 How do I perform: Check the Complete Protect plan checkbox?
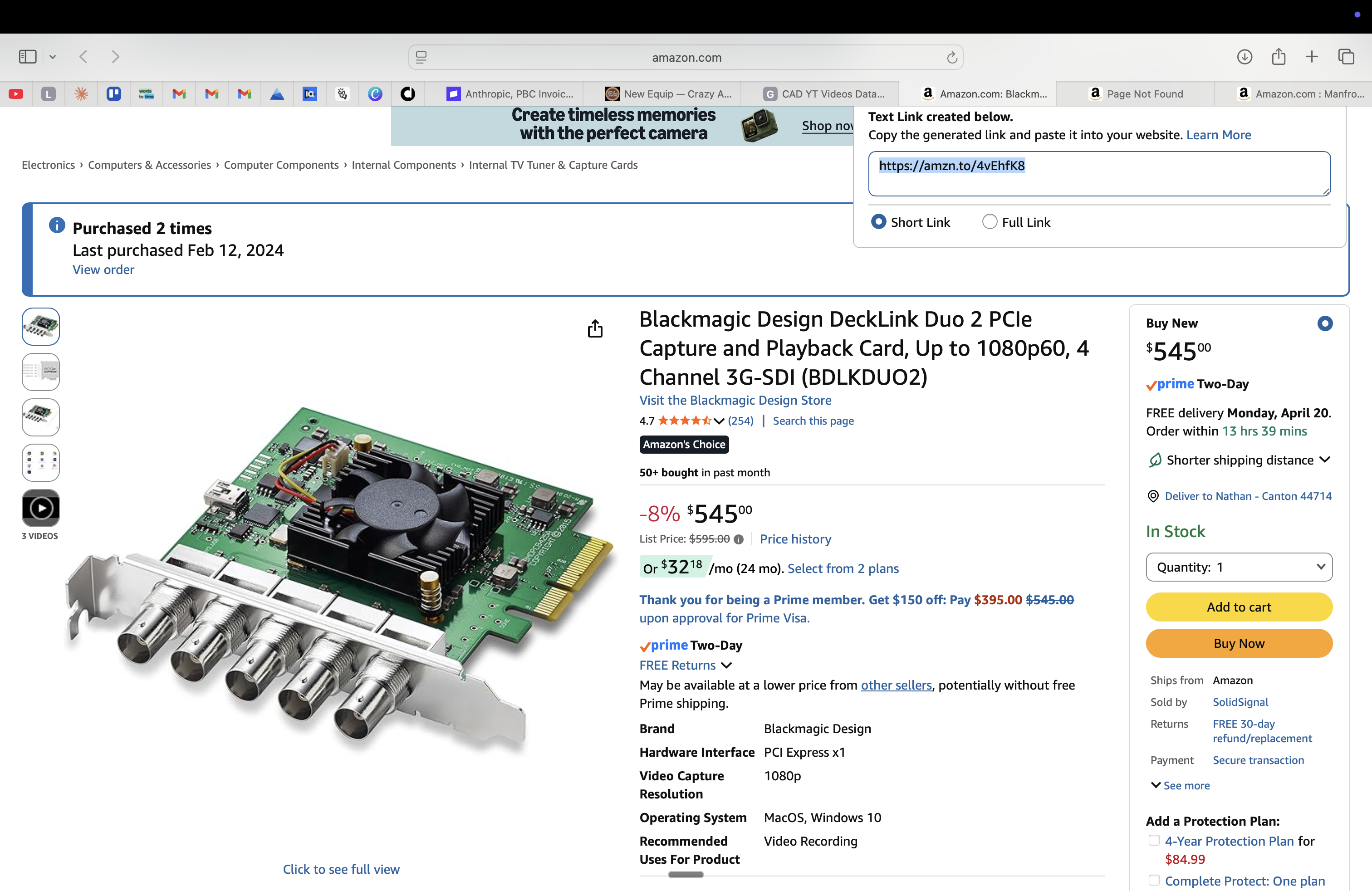[x=1153, y=880]
